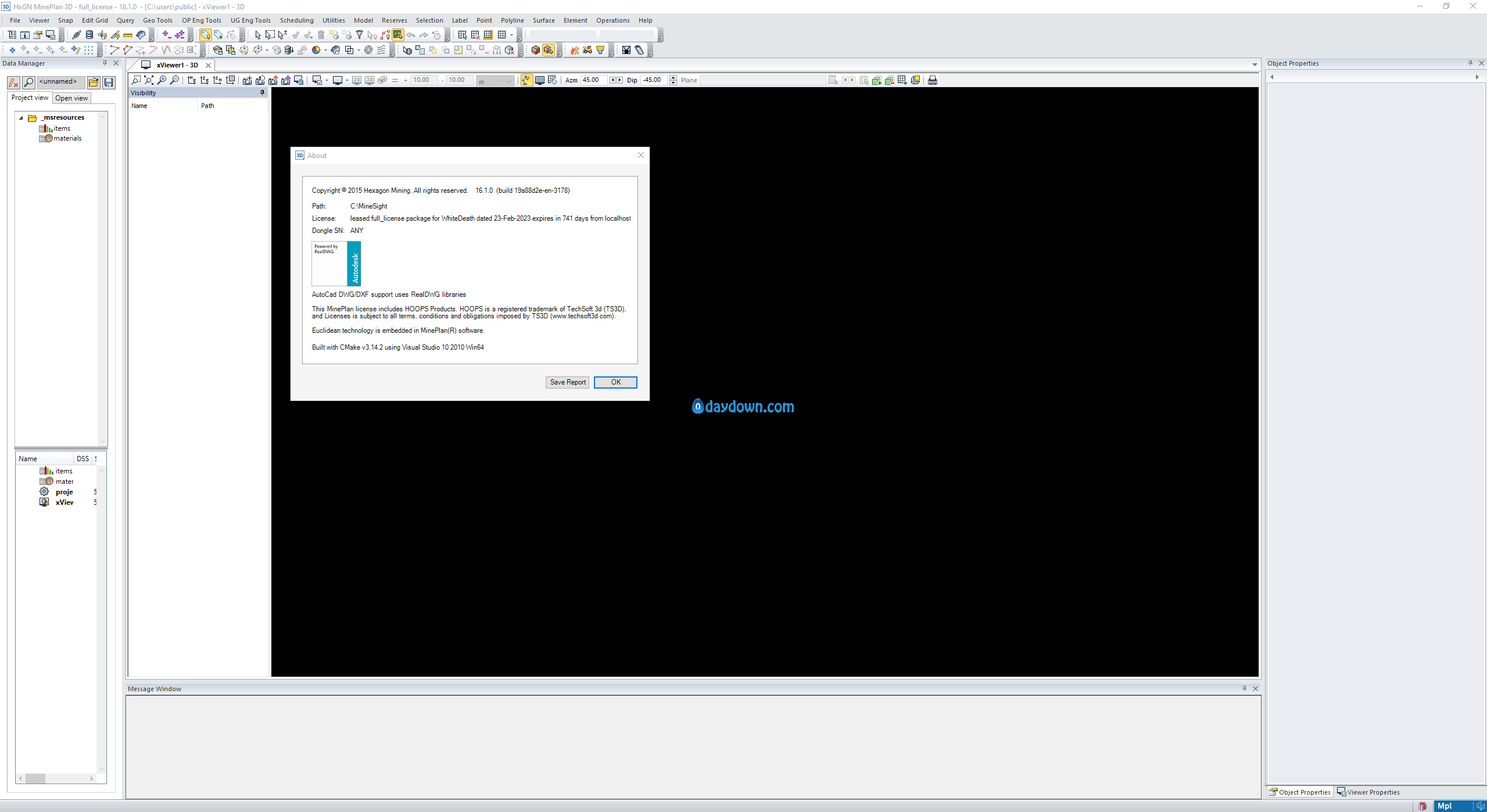1487x812 pixels.
Task: Click the open folder icon in Data Manager
Action: tap(94, 82)
